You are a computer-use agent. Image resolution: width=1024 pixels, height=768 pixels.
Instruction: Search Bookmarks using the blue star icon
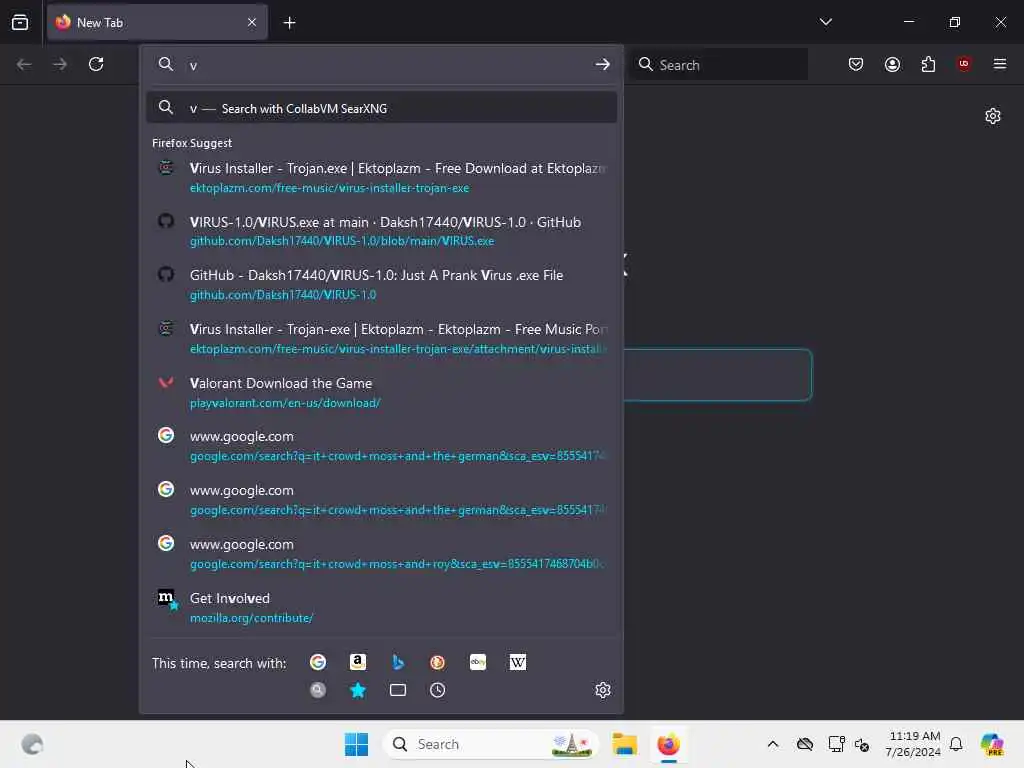coord(358,690)
